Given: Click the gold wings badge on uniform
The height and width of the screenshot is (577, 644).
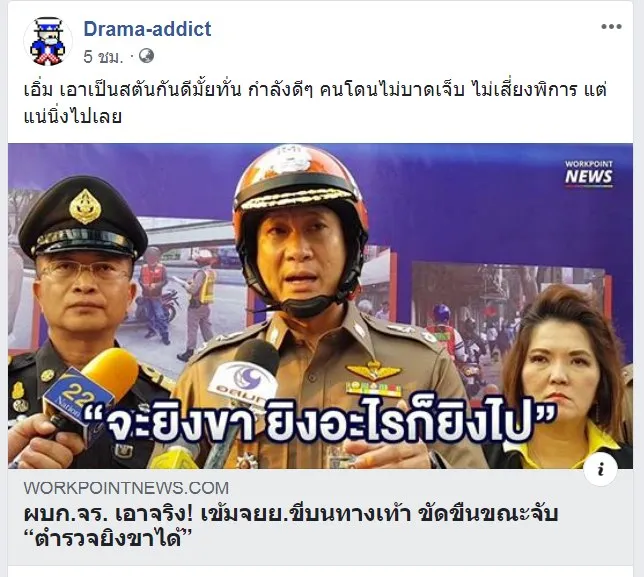Looking at the screenshot, I should pos(374,372).
